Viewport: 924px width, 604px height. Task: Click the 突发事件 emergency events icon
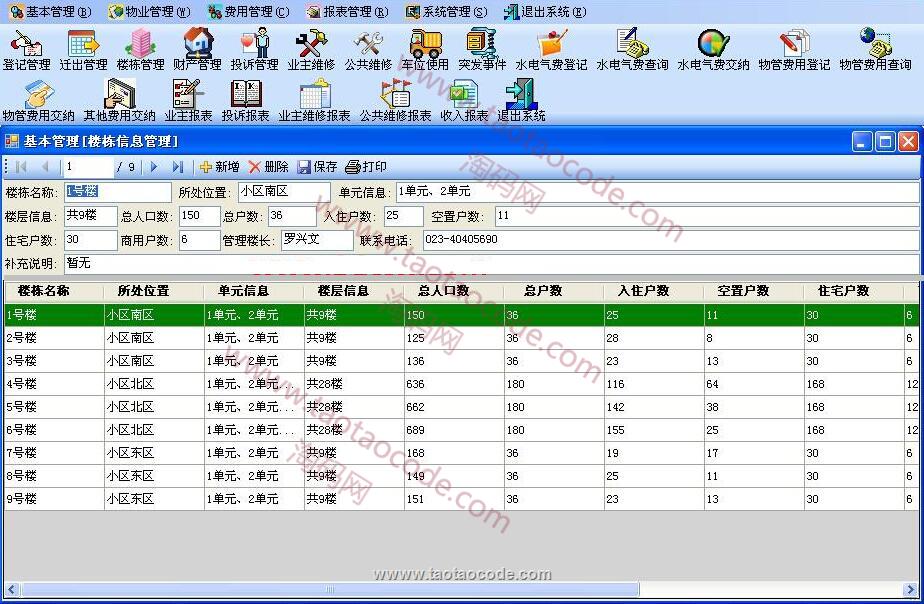click(482, 49)
